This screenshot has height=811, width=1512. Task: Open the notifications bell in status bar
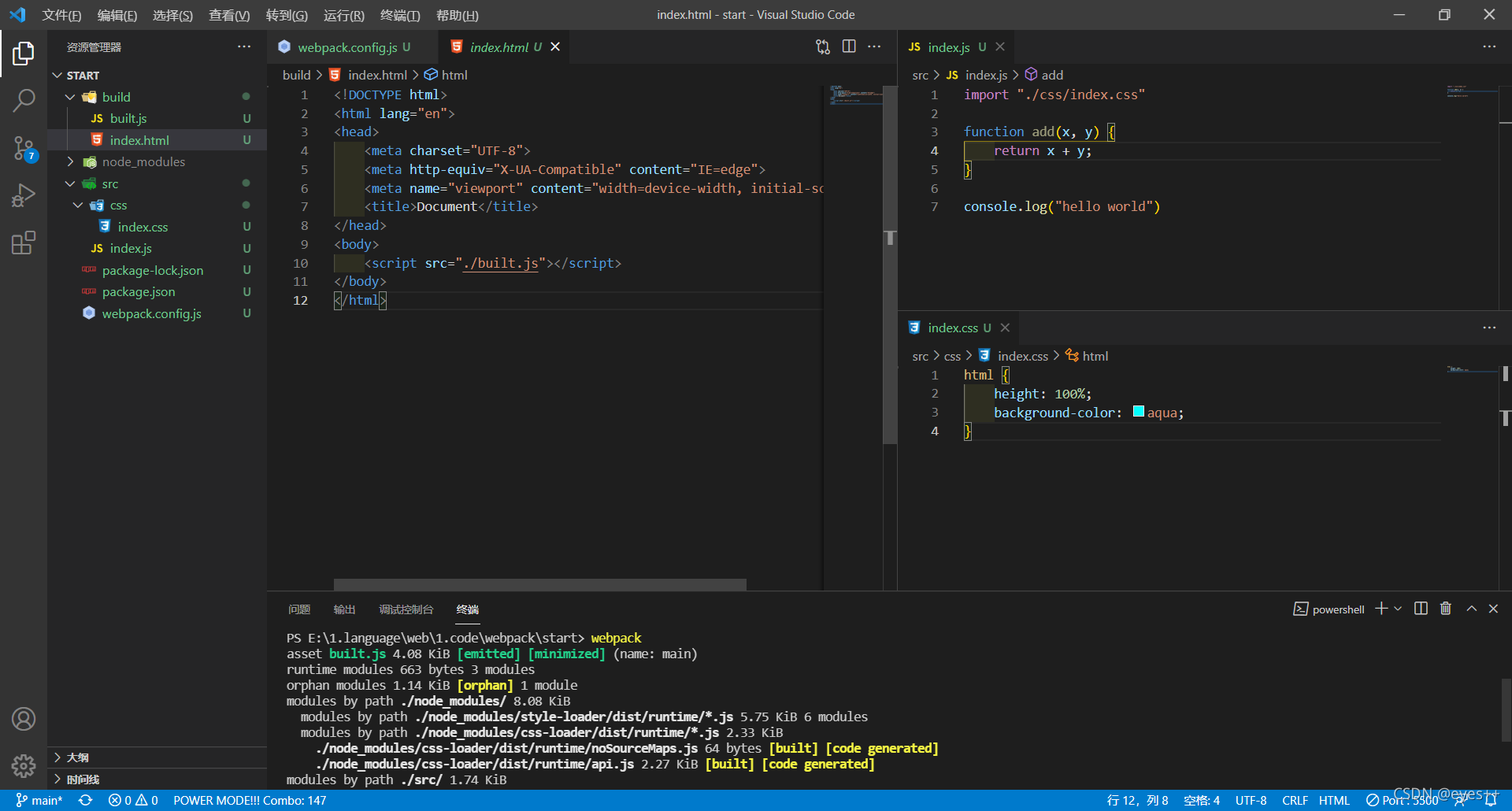(x=1492, y=800)
